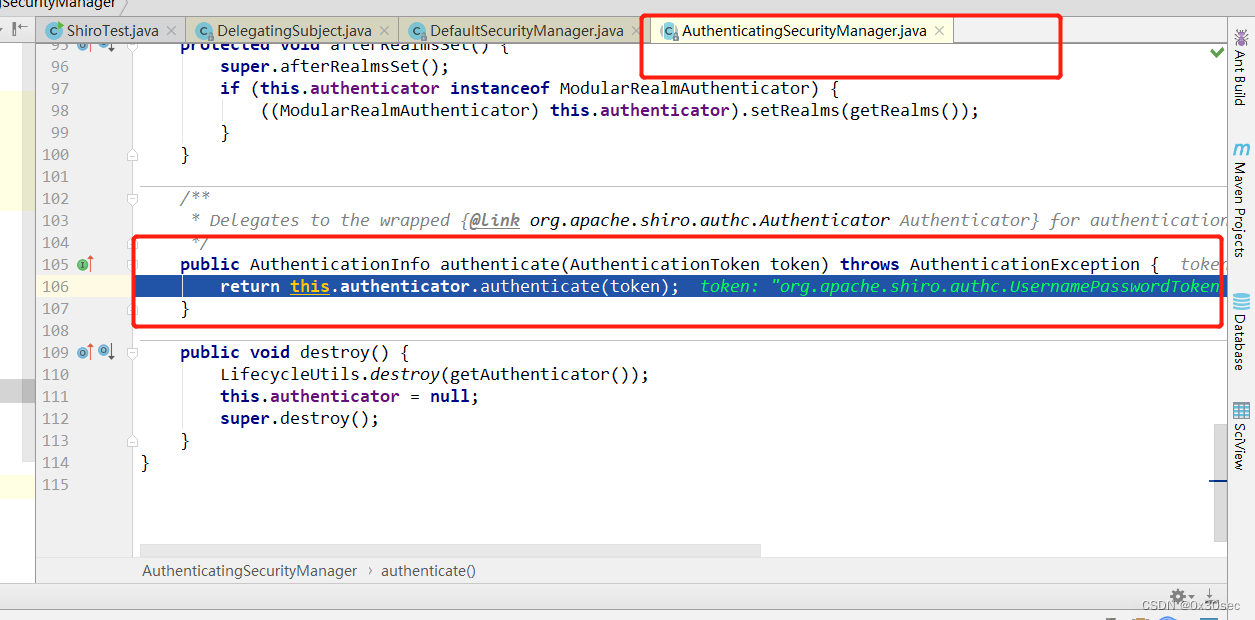Click the 'this' keyword on line 106
Screen dimensions: 1255x620
pos(310,286)
